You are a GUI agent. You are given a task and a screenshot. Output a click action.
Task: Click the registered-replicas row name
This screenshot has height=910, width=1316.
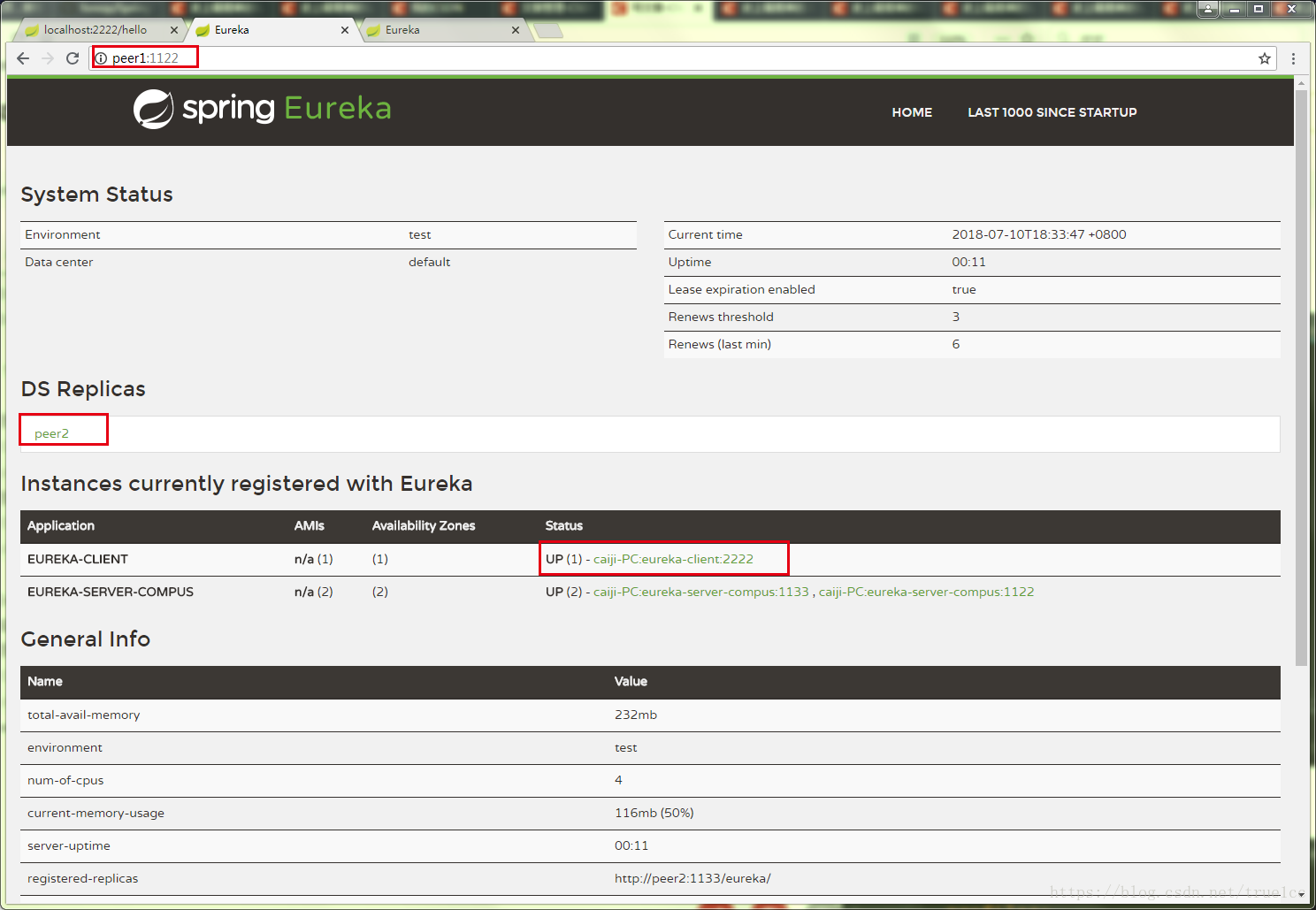coord(83,878)
